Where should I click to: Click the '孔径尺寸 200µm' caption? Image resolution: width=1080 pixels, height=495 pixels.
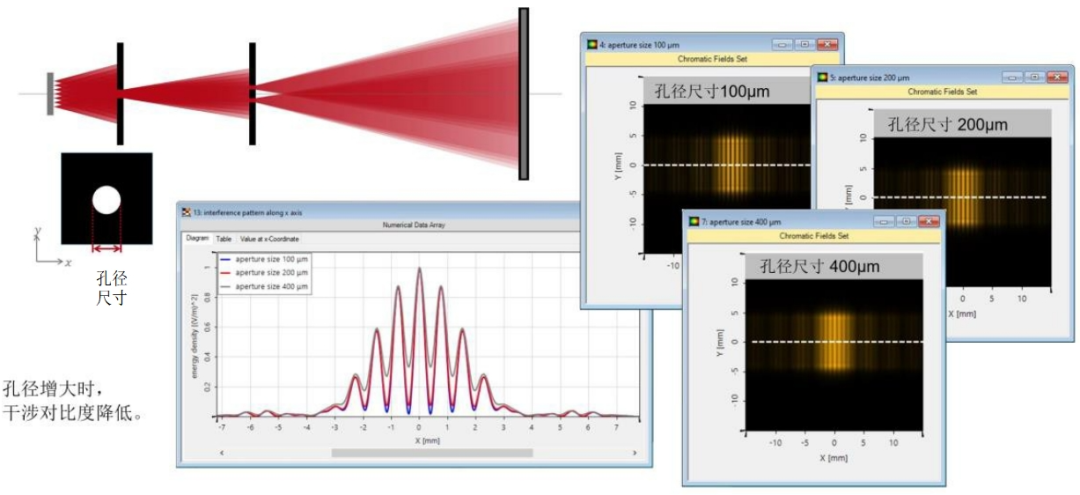[x=948, y=124]
